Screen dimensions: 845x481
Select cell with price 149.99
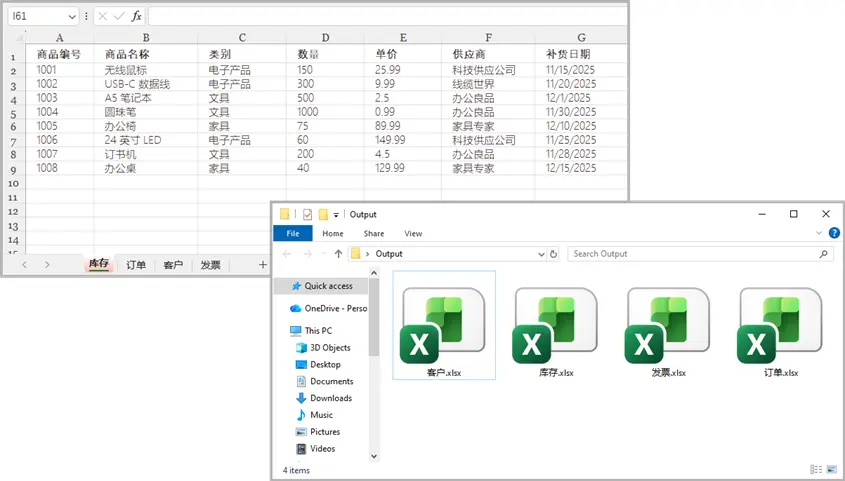coord(403,140)
